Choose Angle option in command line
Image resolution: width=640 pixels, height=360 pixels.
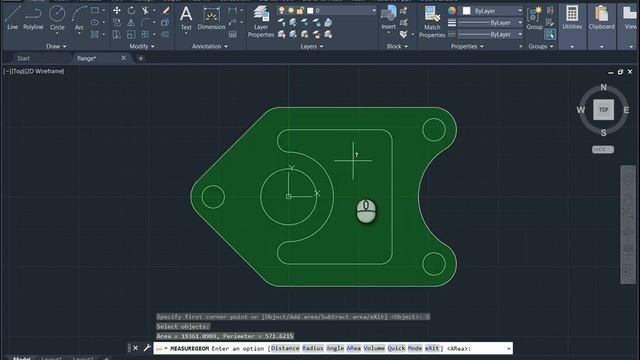pyautogui.click(x=335, y=348)
